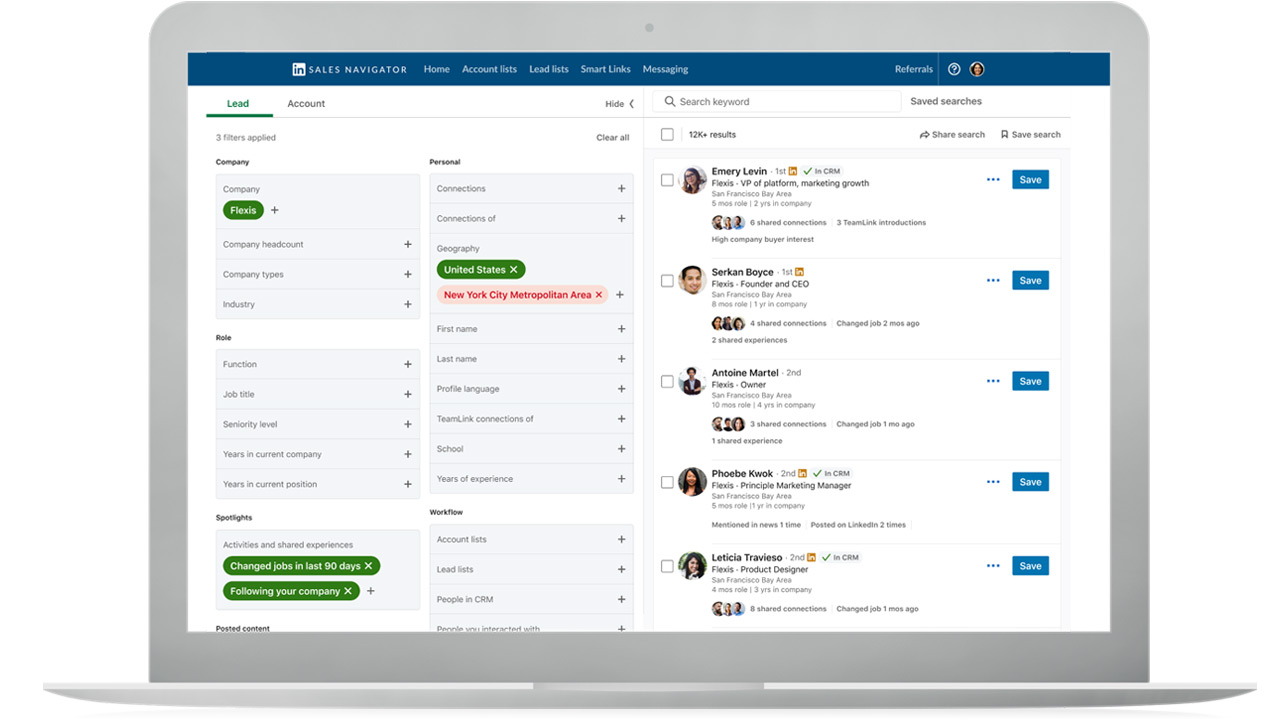Click LinkedIn badge next to Serkan Boyce
This screenshot has height=720, width=1280.
click(x=799, y=272)
